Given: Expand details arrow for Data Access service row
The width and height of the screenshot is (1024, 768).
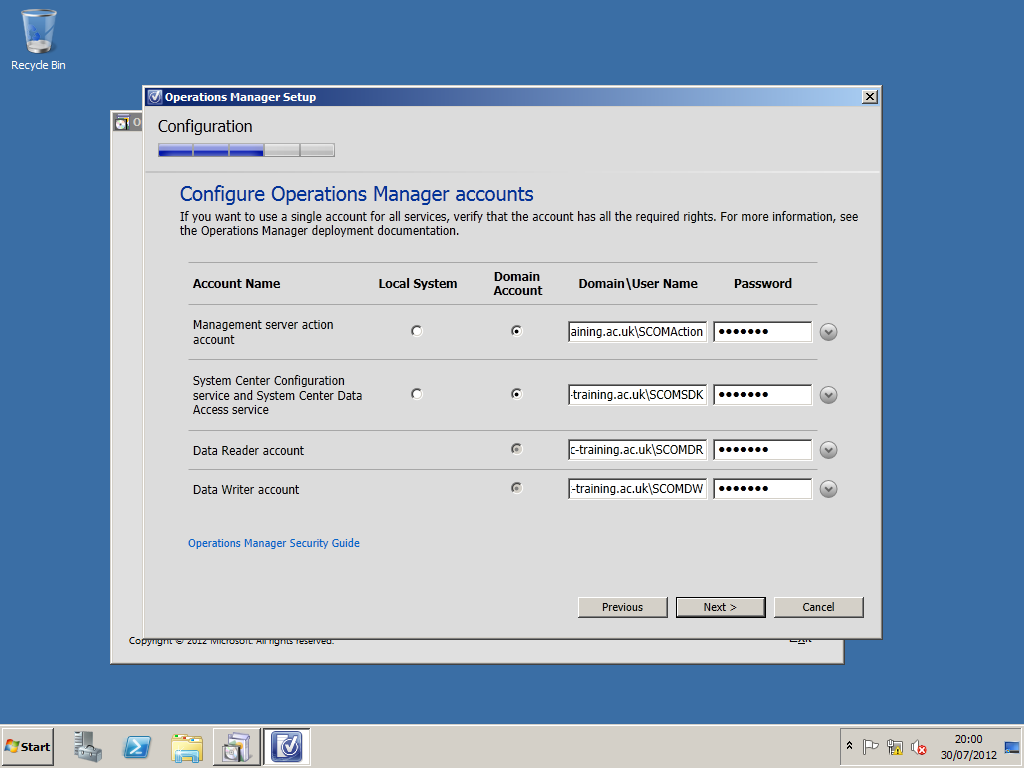Looking at the screenshot, I should pos(829,395).
